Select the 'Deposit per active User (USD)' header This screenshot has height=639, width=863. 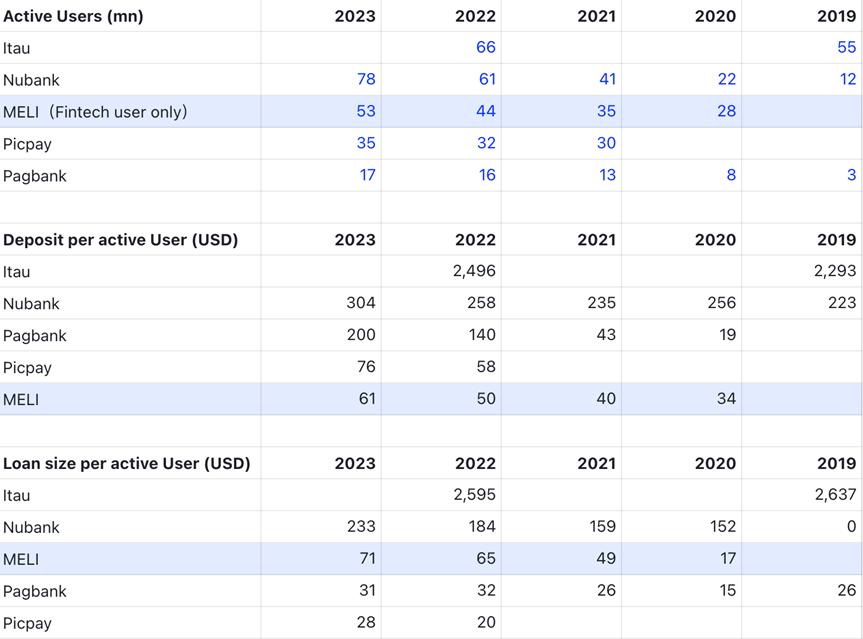(121, 240)
